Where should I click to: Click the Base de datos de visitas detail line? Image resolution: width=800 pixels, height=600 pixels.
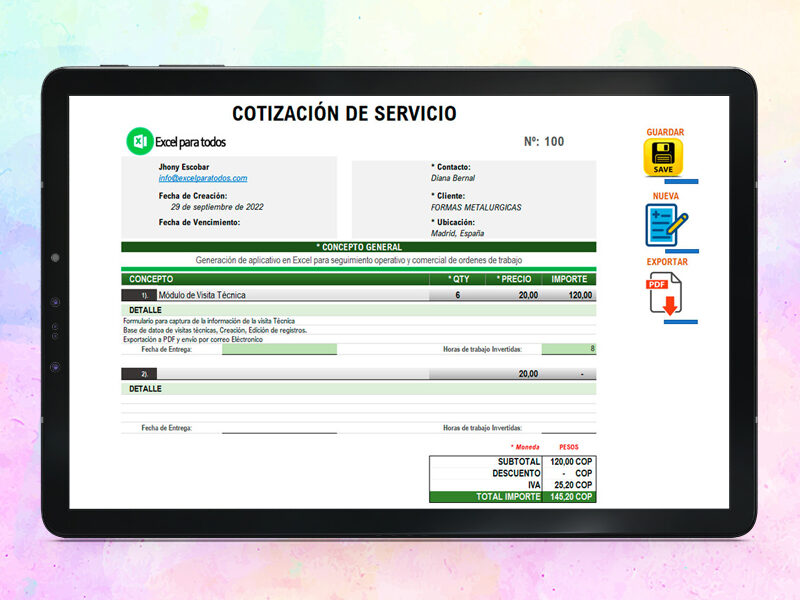[x=215, y=330]
